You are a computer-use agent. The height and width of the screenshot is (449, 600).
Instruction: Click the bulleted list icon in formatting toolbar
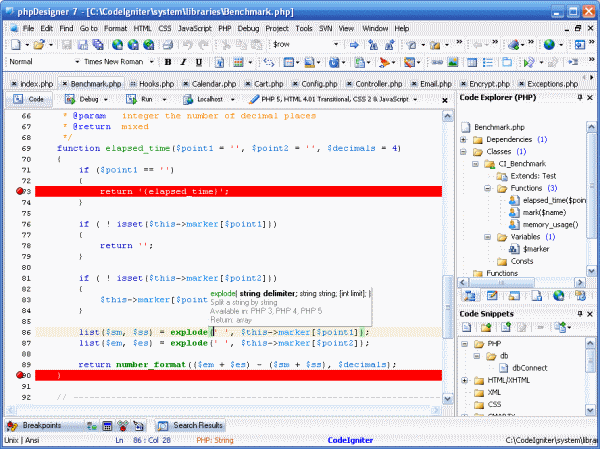pyautogui.click(x=488, y=62)
